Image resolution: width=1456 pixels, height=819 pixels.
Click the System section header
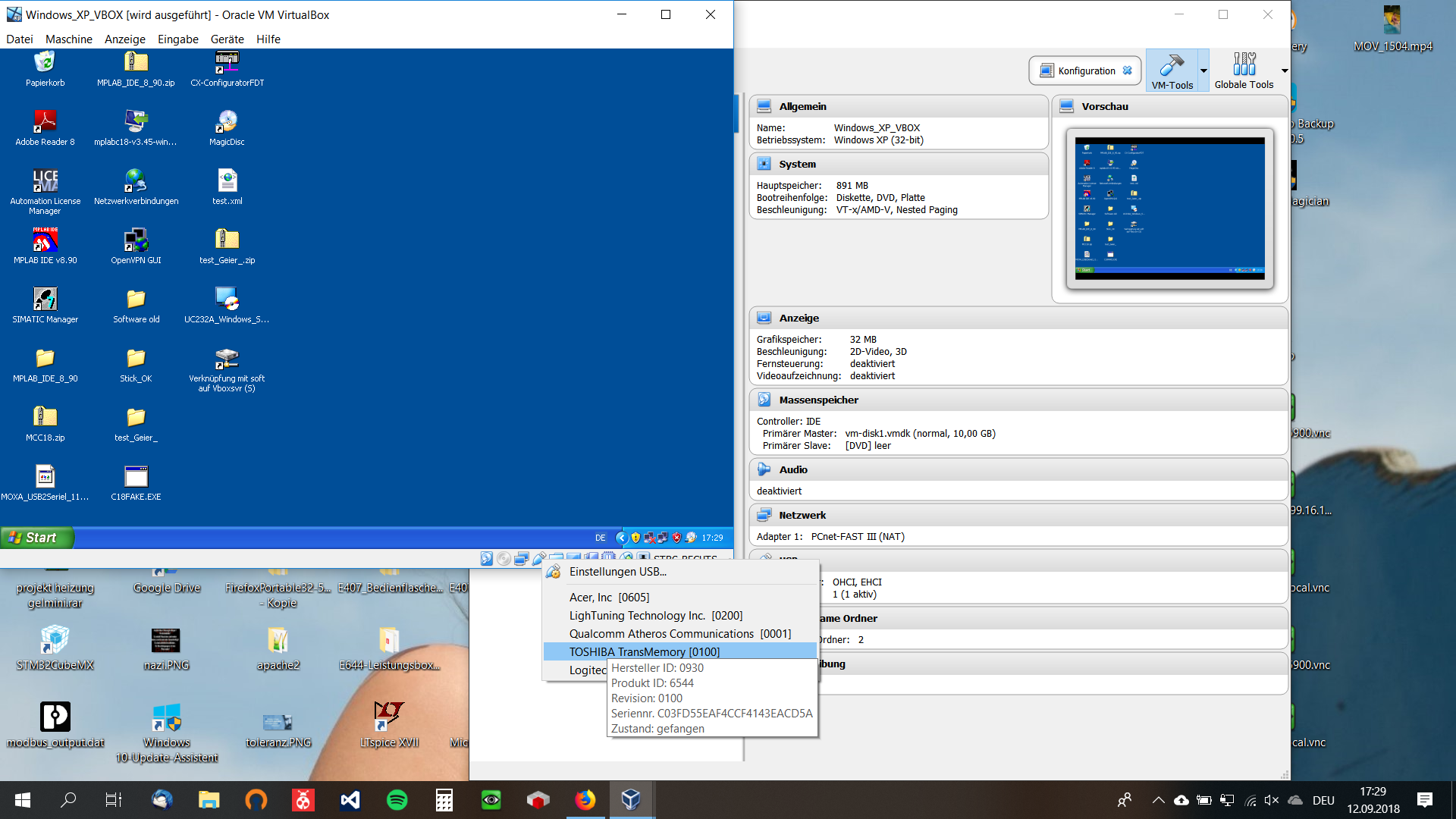click(899, 164)
